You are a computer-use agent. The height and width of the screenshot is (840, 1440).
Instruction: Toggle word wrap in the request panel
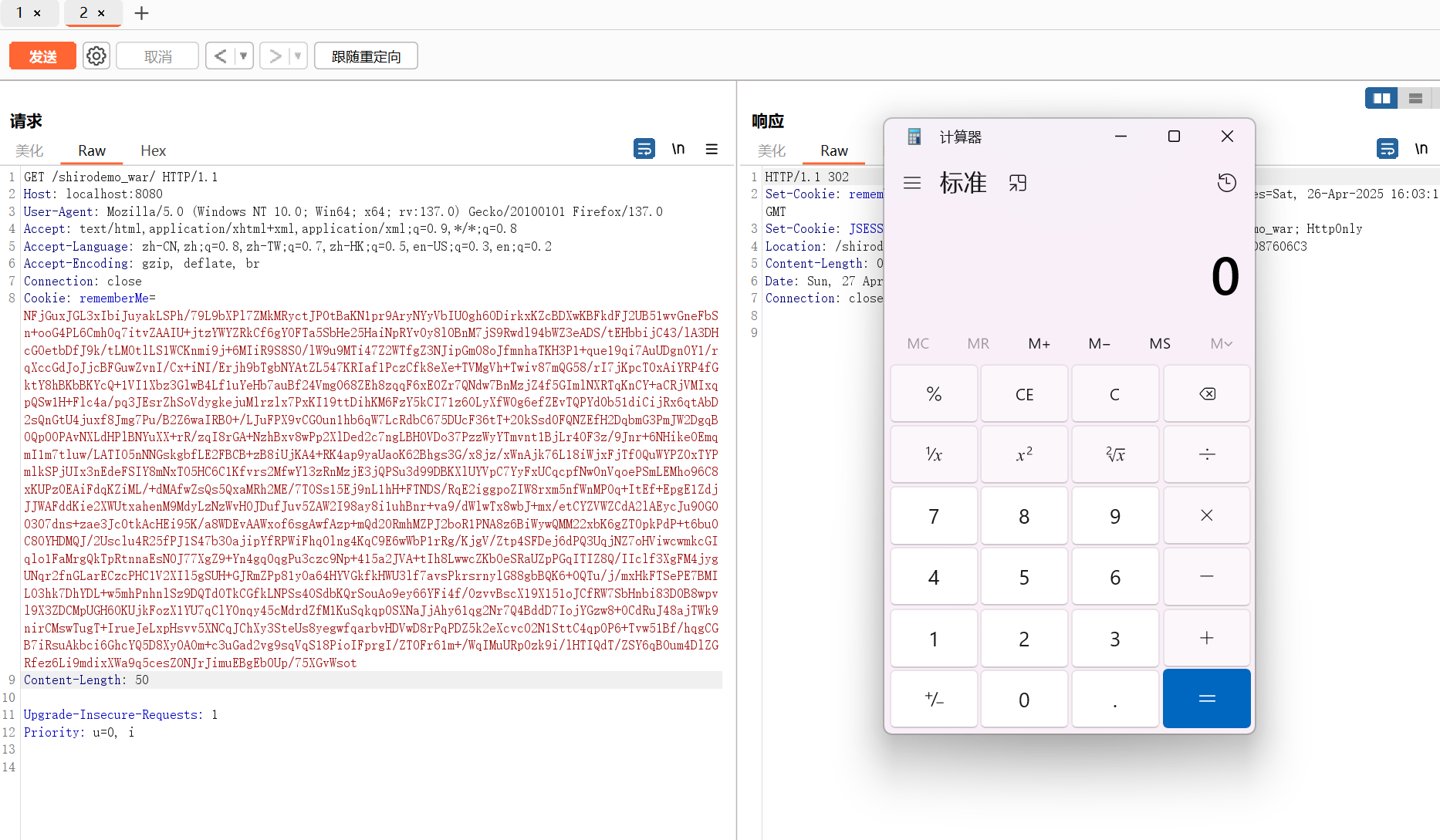pyautogui.click(x=644, y=148)
